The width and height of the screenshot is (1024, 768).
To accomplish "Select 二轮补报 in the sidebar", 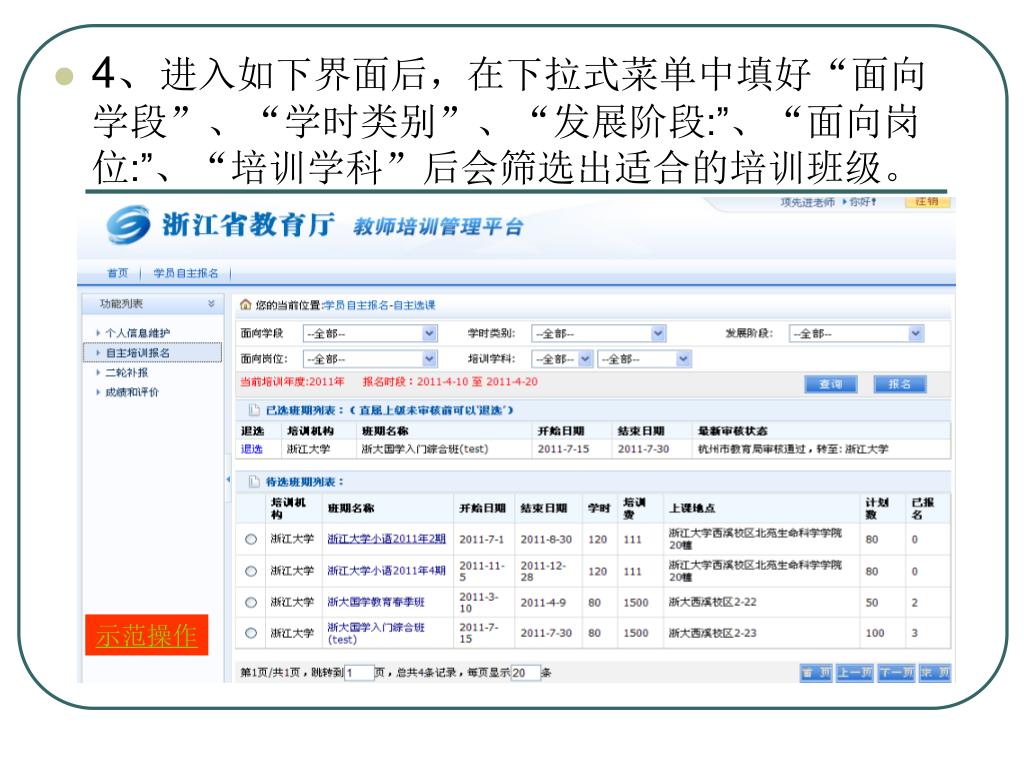I will click(127, 372).
